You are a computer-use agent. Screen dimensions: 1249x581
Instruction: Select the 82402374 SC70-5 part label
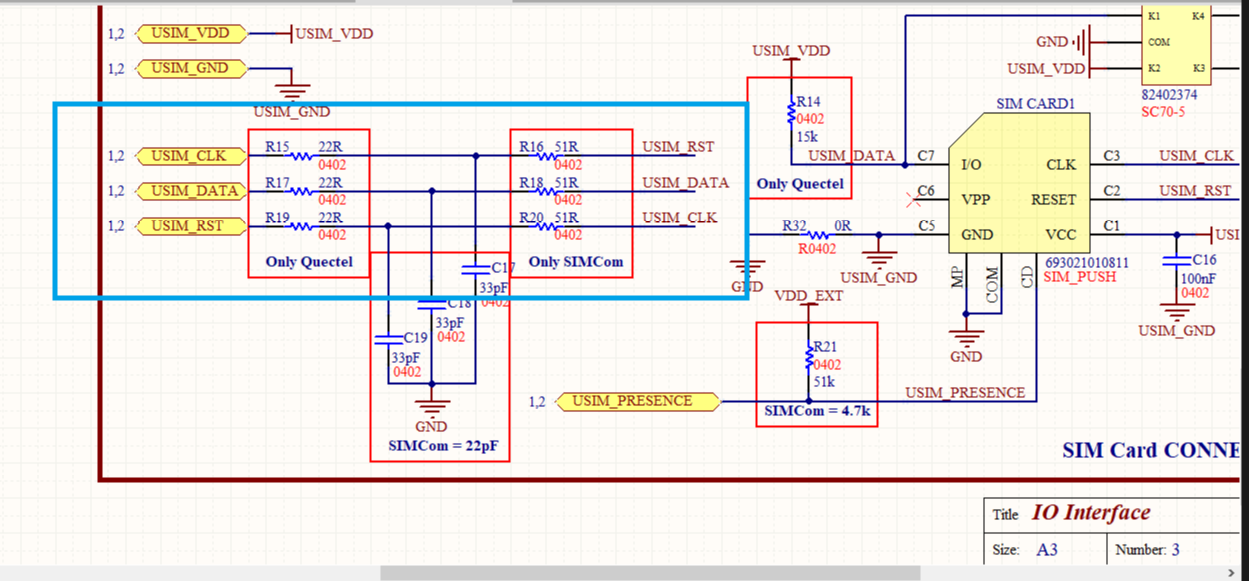coord(1169,95)
